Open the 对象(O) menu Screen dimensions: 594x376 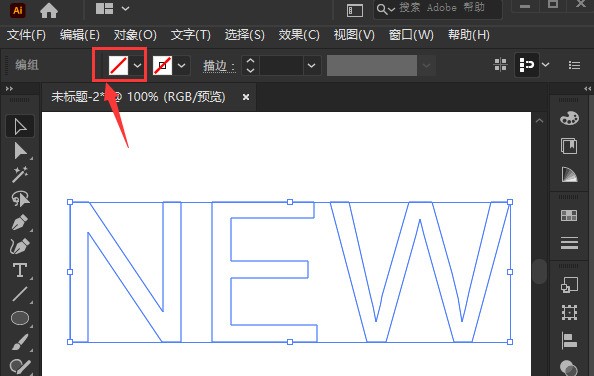pos(135,35)
